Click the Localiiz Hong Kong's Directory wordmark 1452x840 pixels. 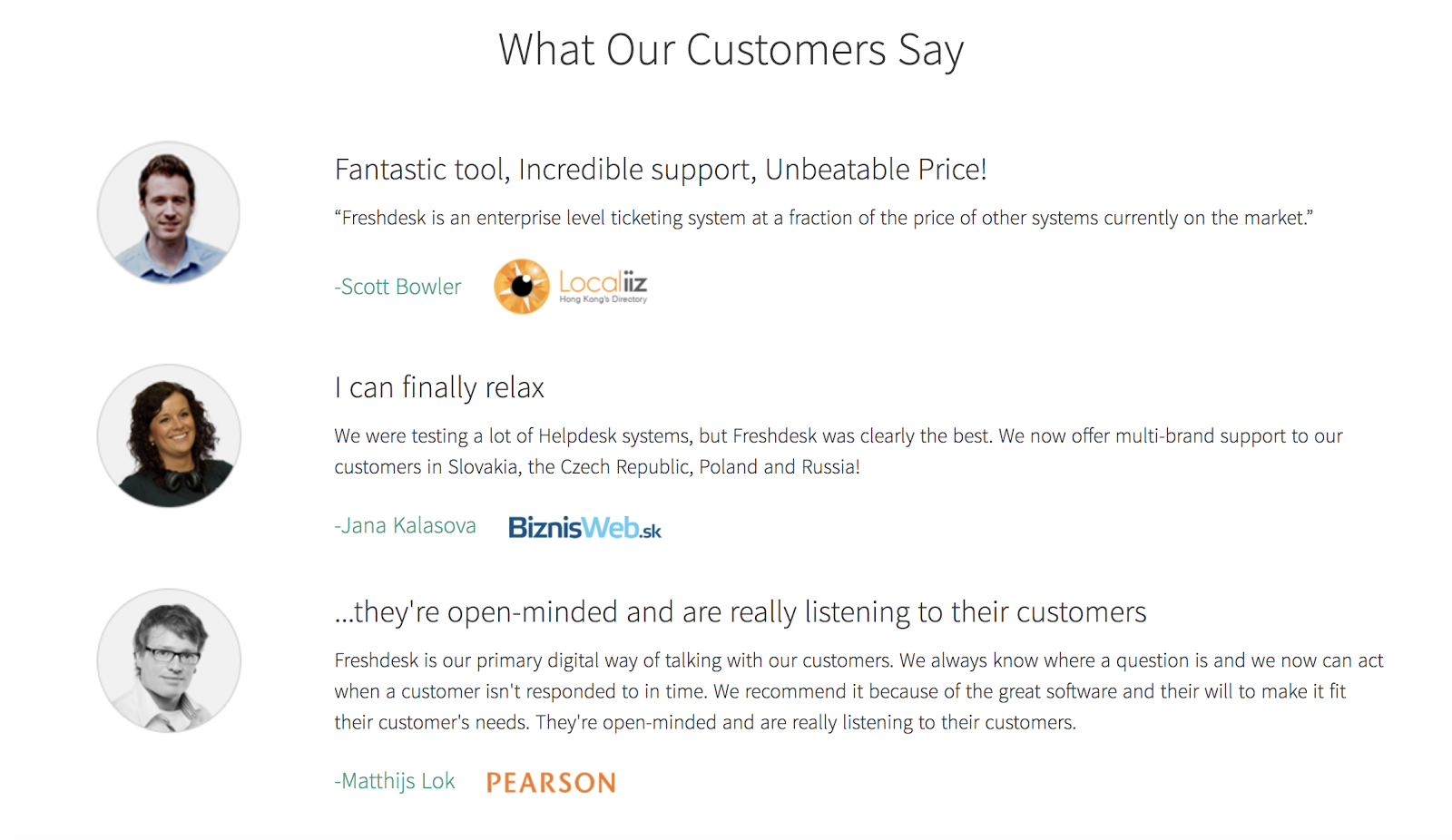click(603, 287)
